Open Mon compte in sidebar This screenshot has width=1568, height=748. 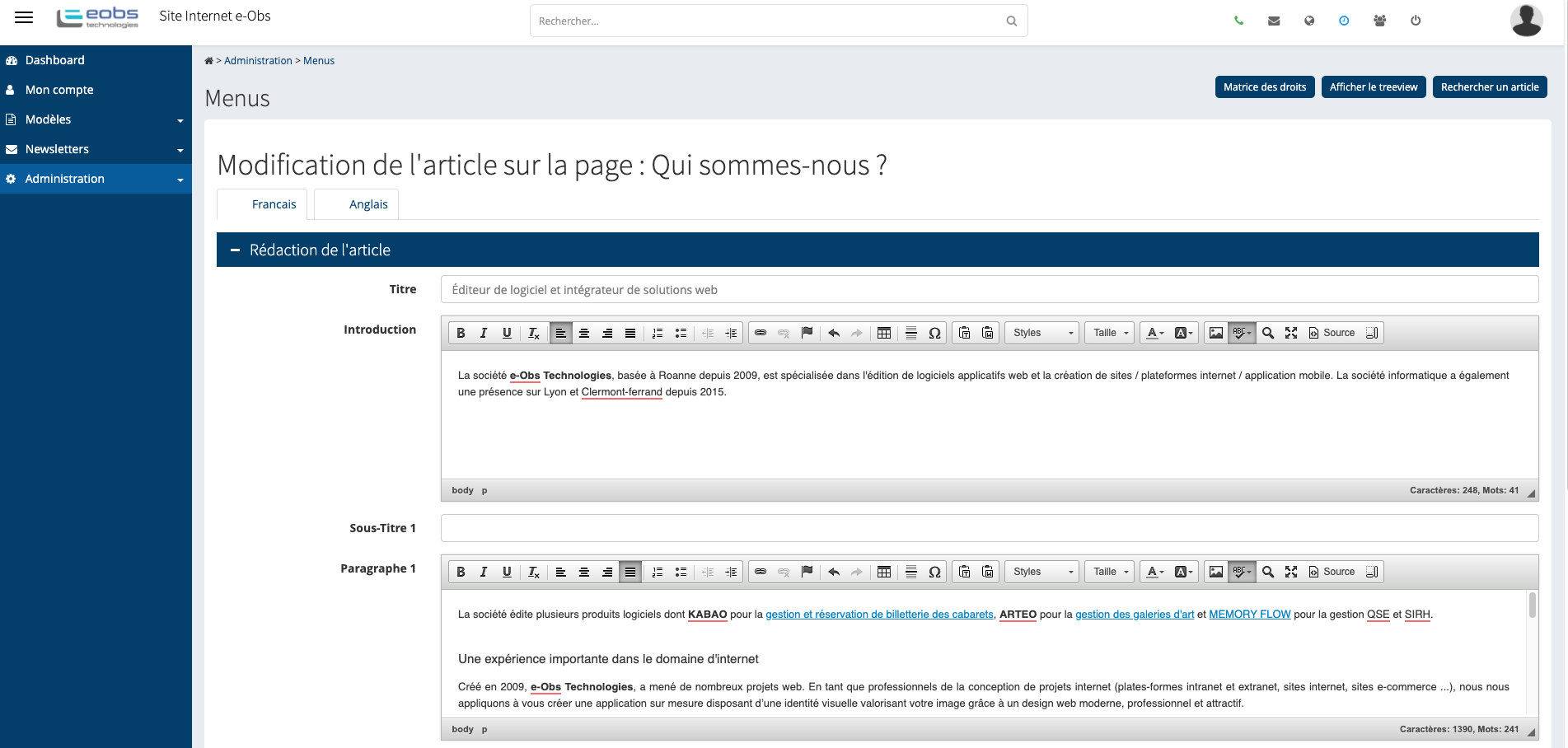tap(96, 90)
